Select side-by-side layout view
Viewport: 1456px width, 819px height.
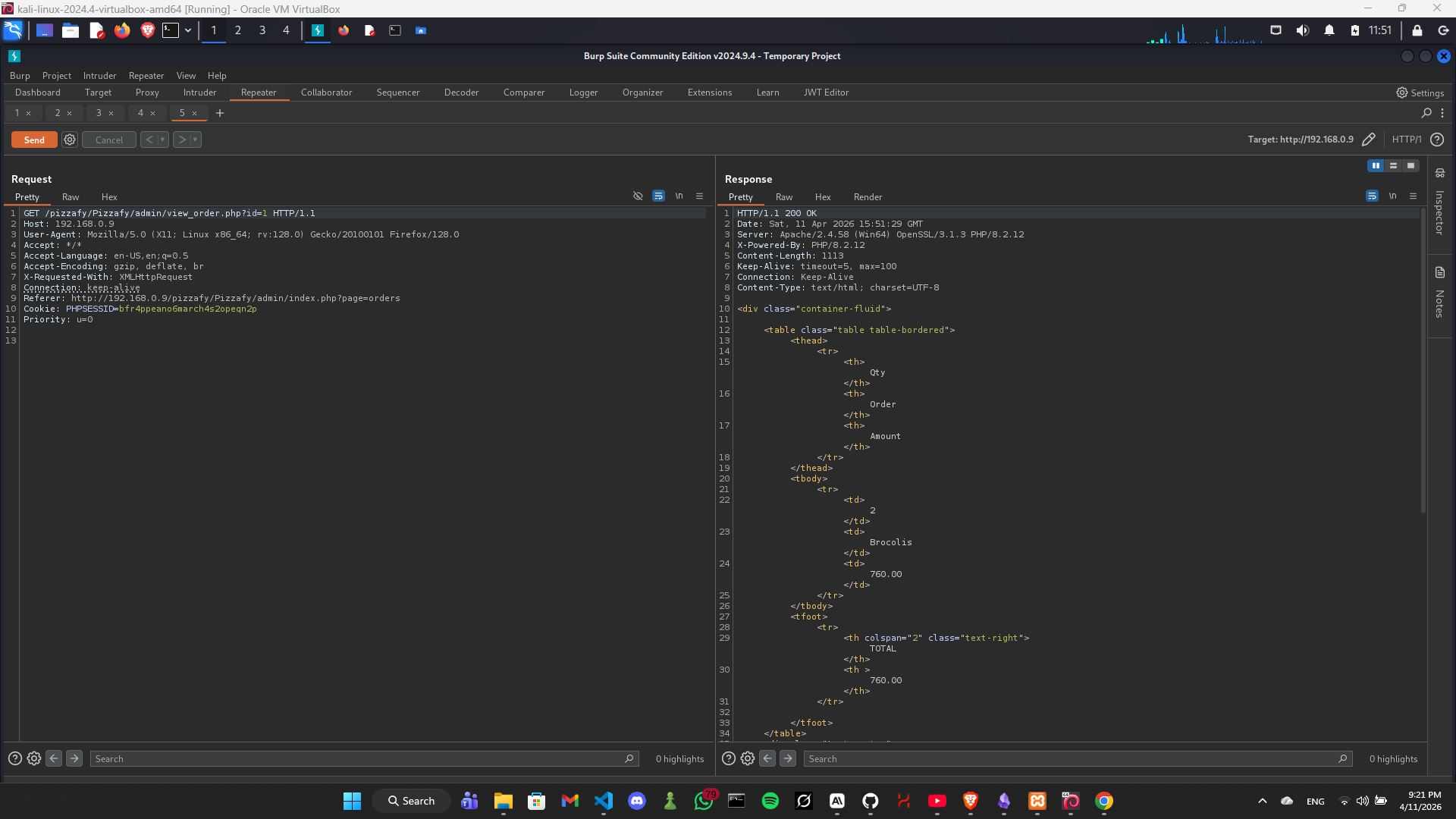point(1375,165)
